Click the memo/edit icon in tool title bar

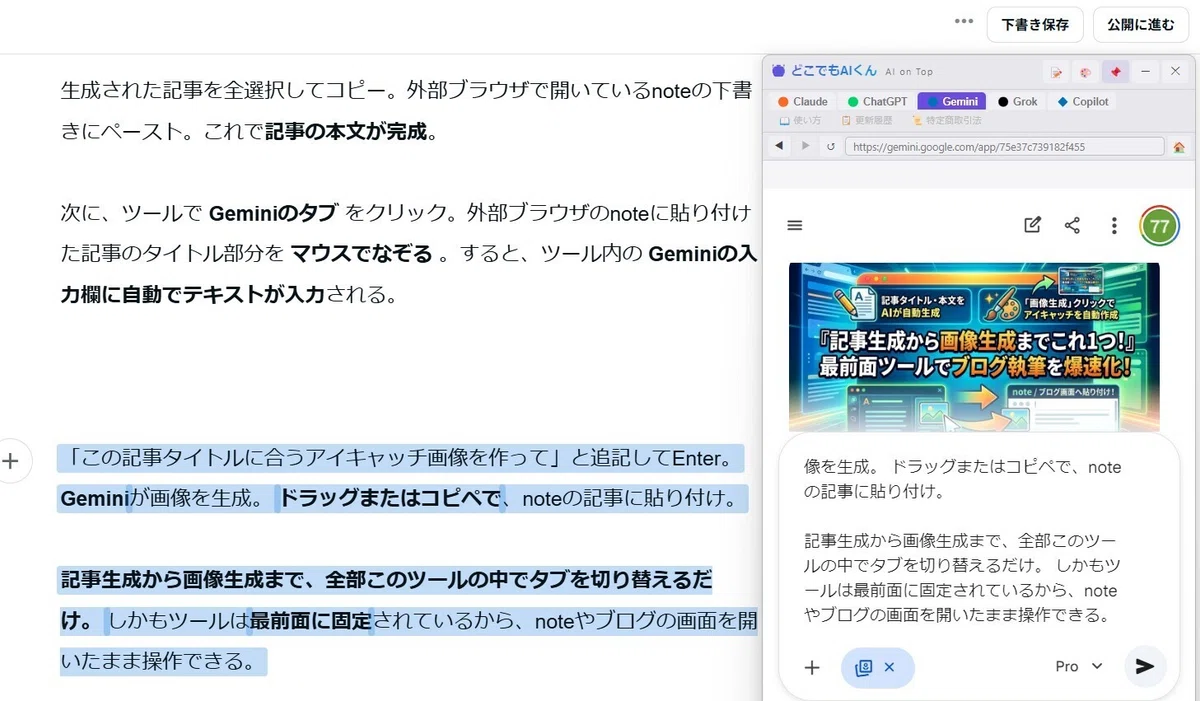pos(1055,72)
